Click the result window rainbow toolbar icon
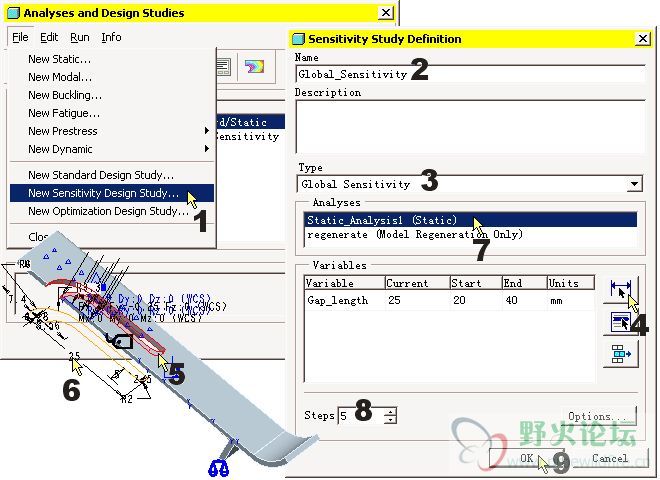This screenshot has width=660, height=480. (x=254, y=67)
